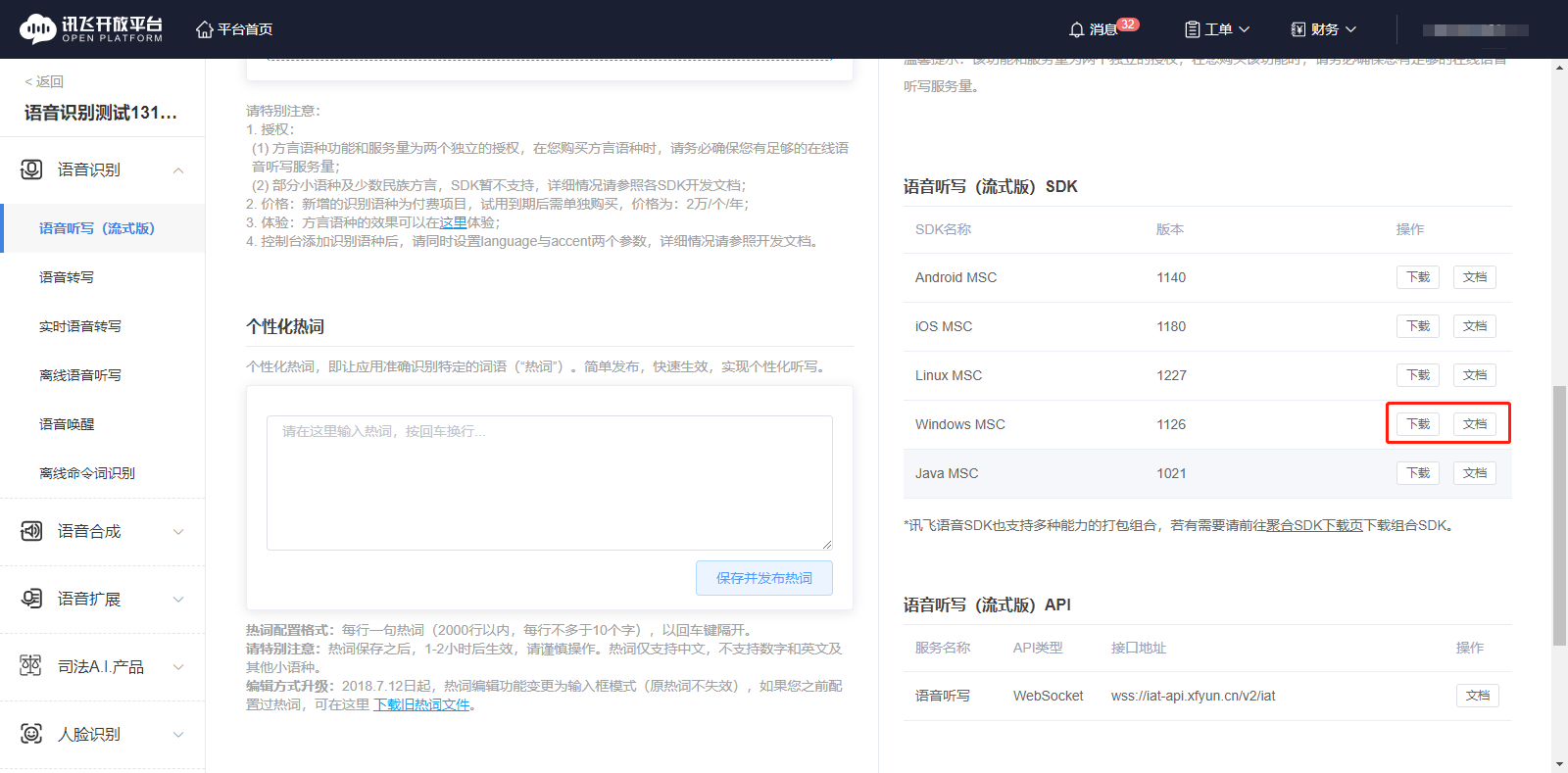Click the scrollbar up arrow

click(1559, 68)
